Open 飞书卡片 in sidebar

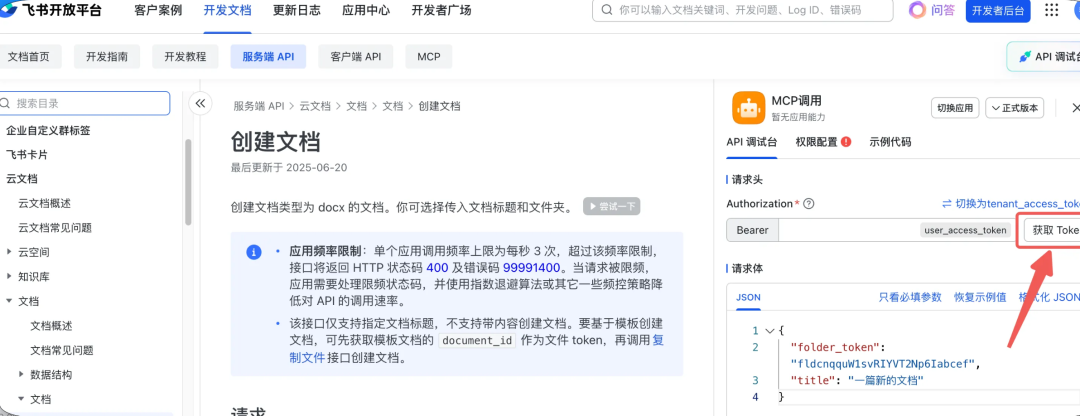pyautogui.click(x=27, y=155)
